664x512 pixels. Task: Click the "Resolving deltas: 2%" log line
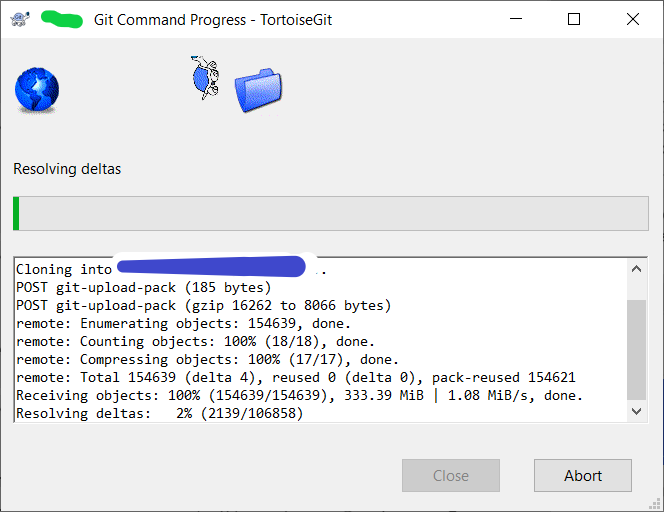click(160, 413)
